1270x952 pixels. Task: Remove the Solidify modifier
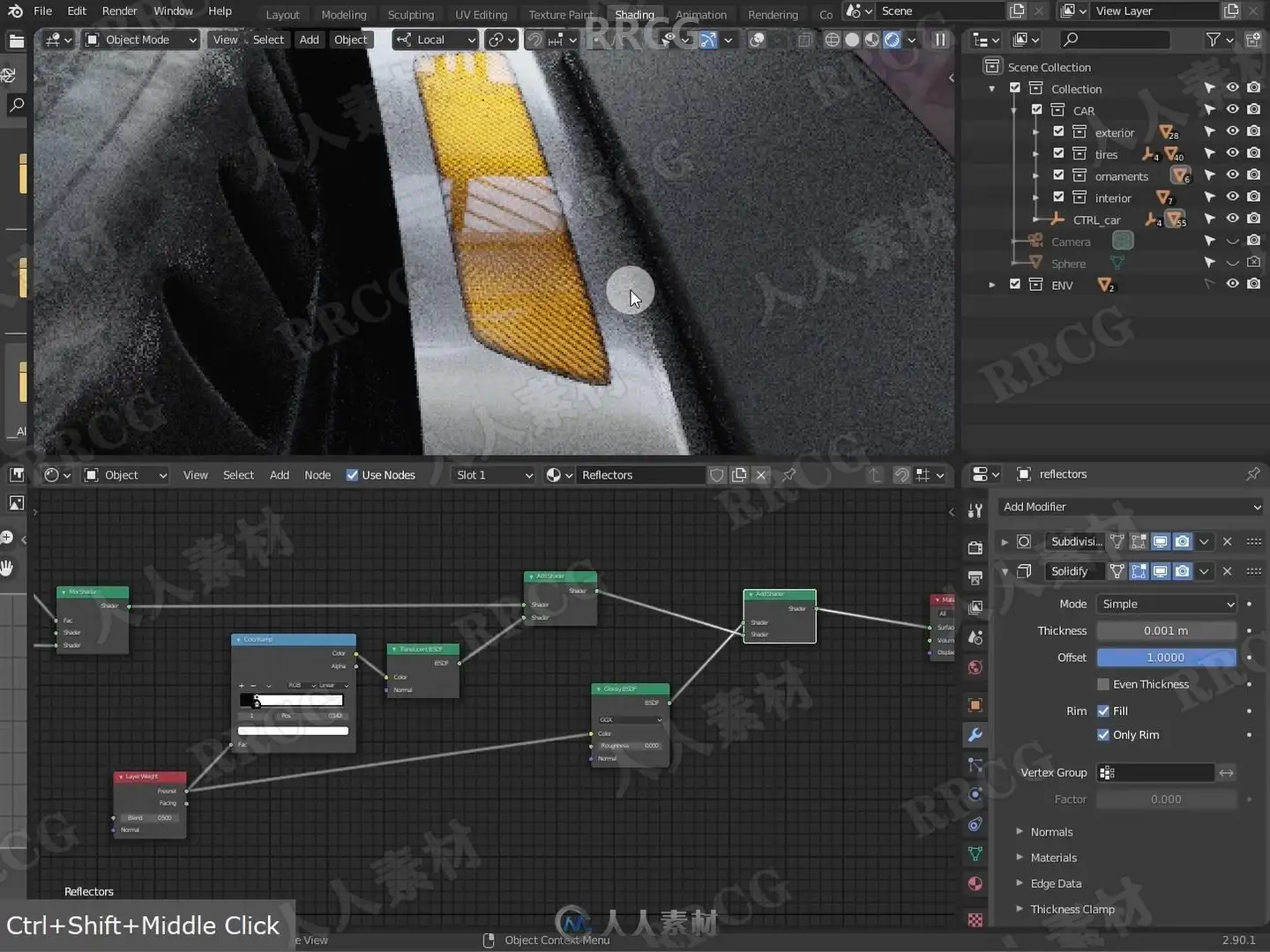click(x=1227, y=571)
